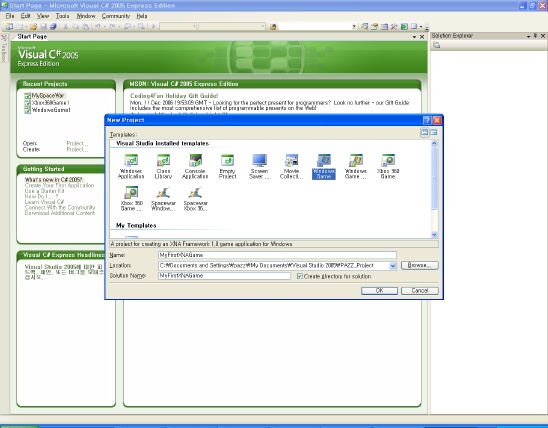The height and width of the screenshot is (428, 548).
Task: Select the Windows Application template icon
Action: (131, 167)
